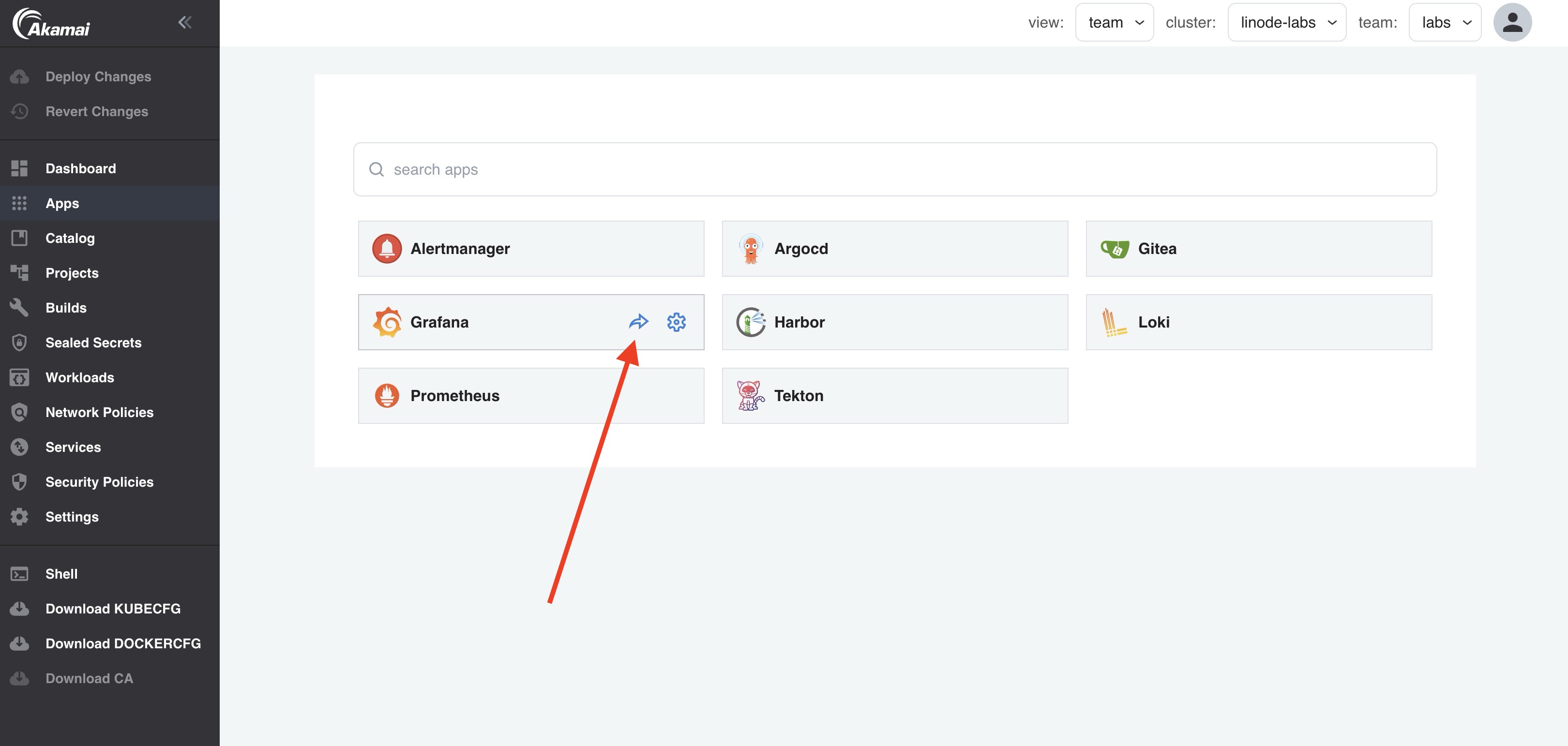Click Download DOCKERCFG link

pos(123,643)
